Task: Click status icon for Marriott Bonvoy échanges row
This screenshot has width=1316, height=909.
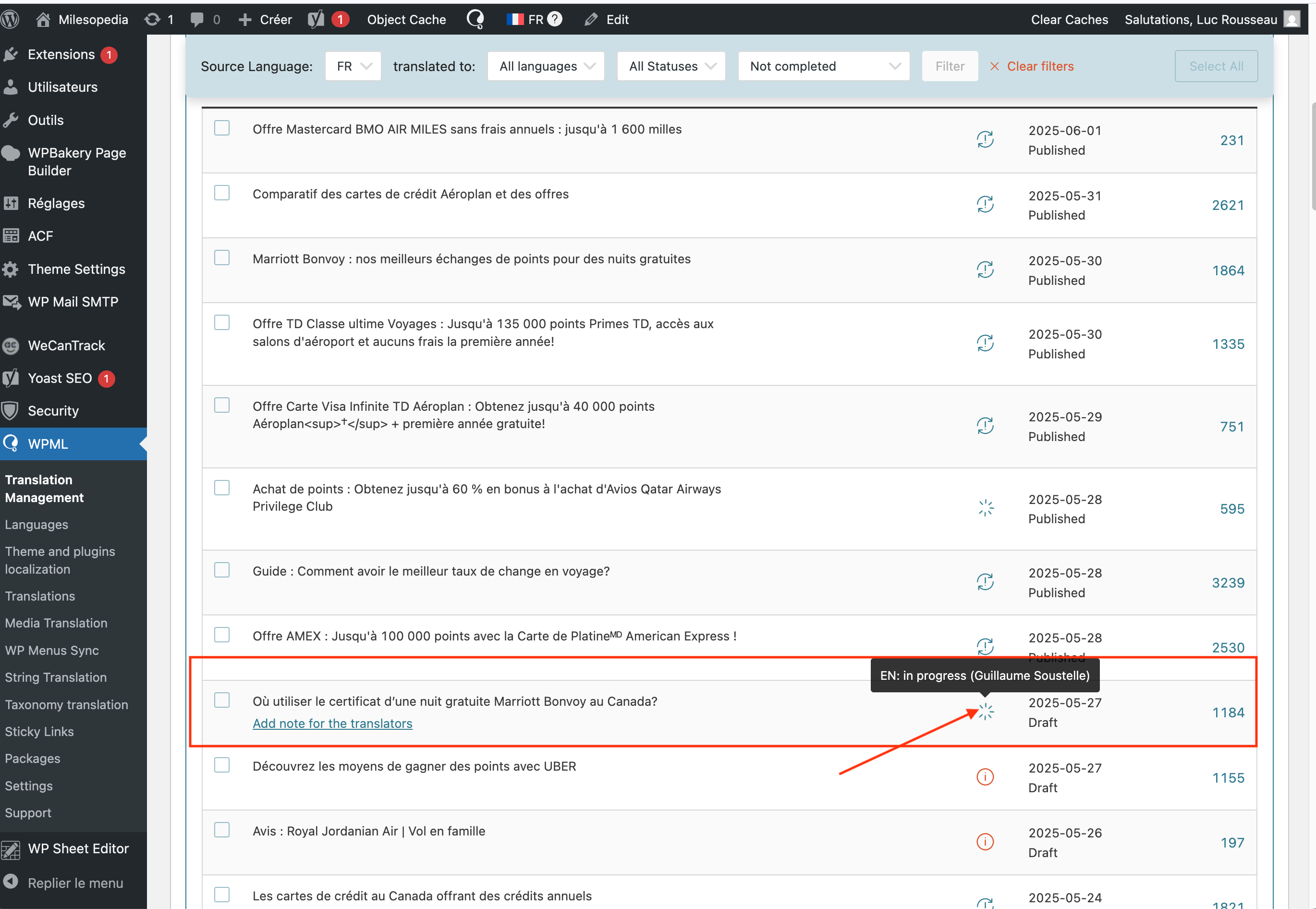Action: point(985,270)
